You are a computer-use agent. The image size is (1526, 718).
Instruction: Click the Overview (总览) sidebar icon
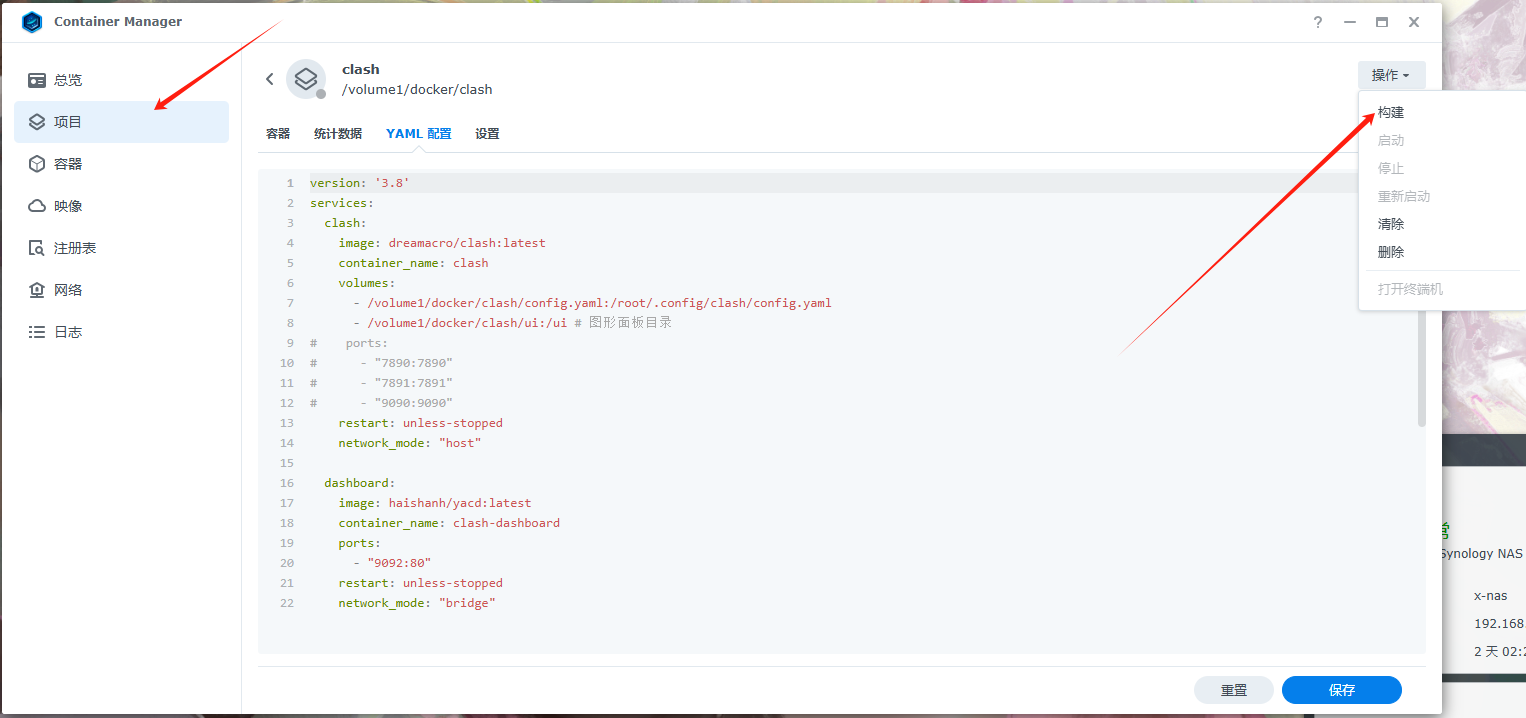pyautogui.click(x=37, y=80)
